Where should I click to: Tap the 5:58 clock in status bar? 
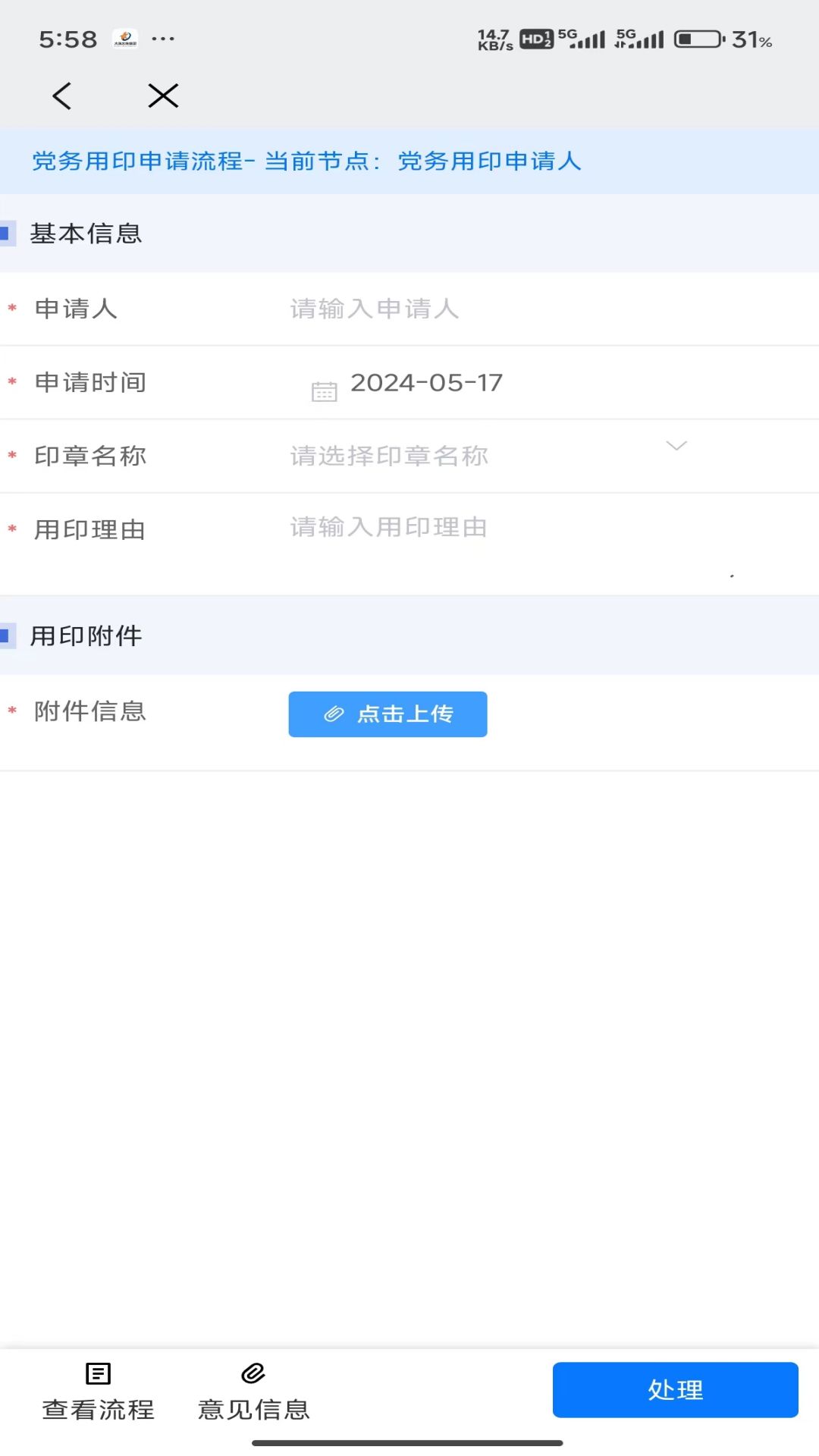(x=68, y=39)
